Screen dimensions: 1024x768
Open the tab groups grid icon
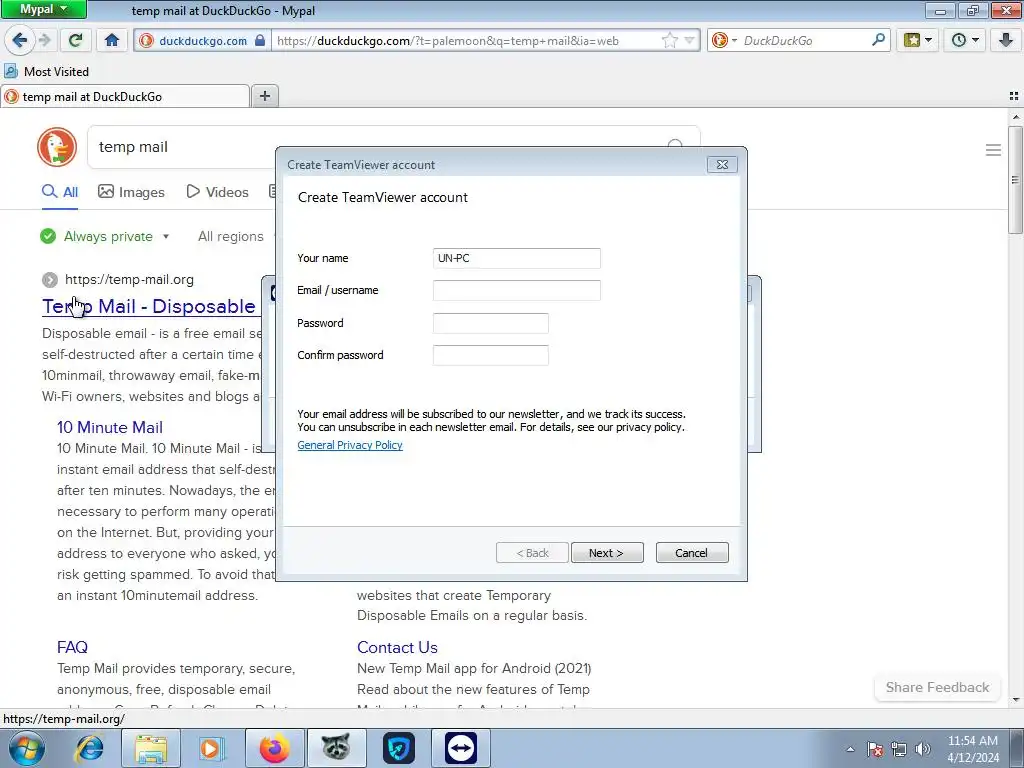tap(1014, 96)
